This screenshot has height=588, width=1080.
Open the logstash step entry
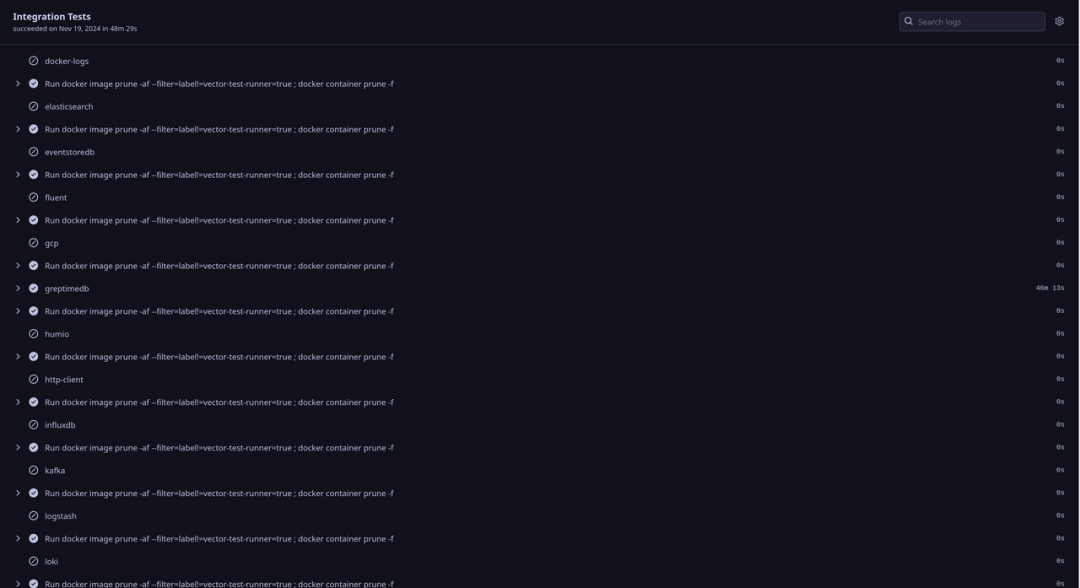coord(61,516)
